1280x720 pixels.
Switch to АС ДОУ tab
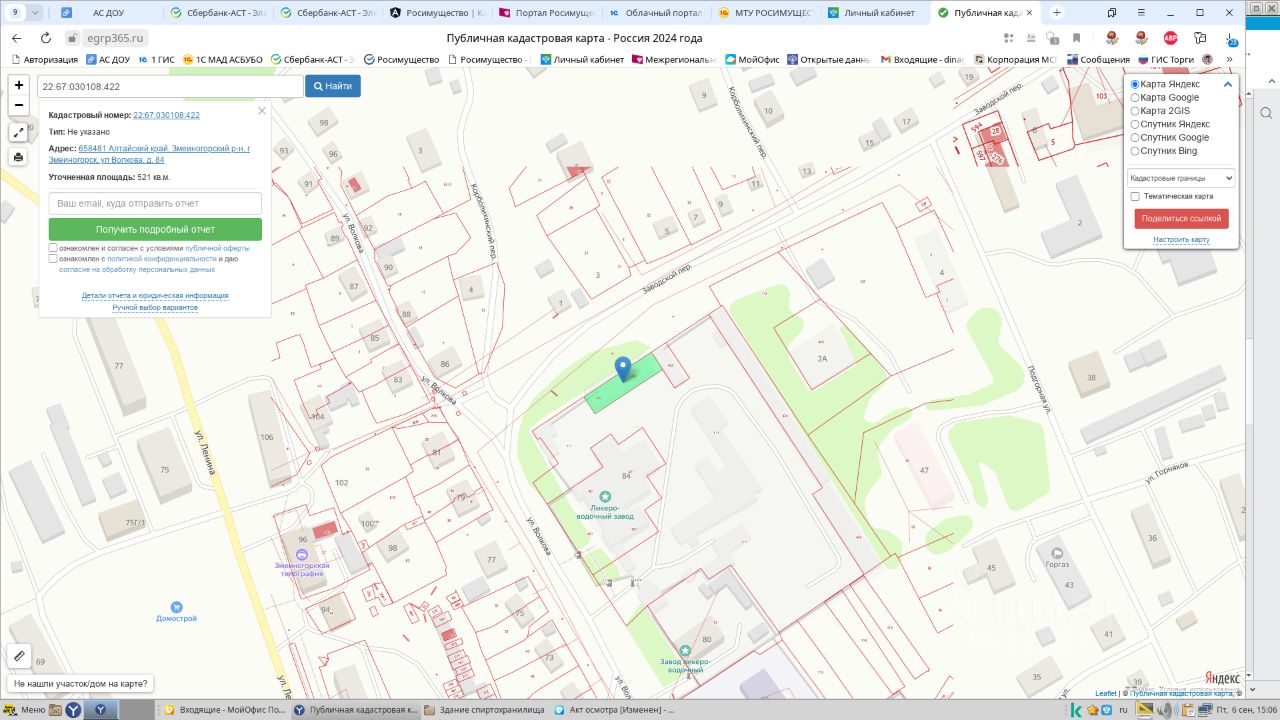click(108, 13)
